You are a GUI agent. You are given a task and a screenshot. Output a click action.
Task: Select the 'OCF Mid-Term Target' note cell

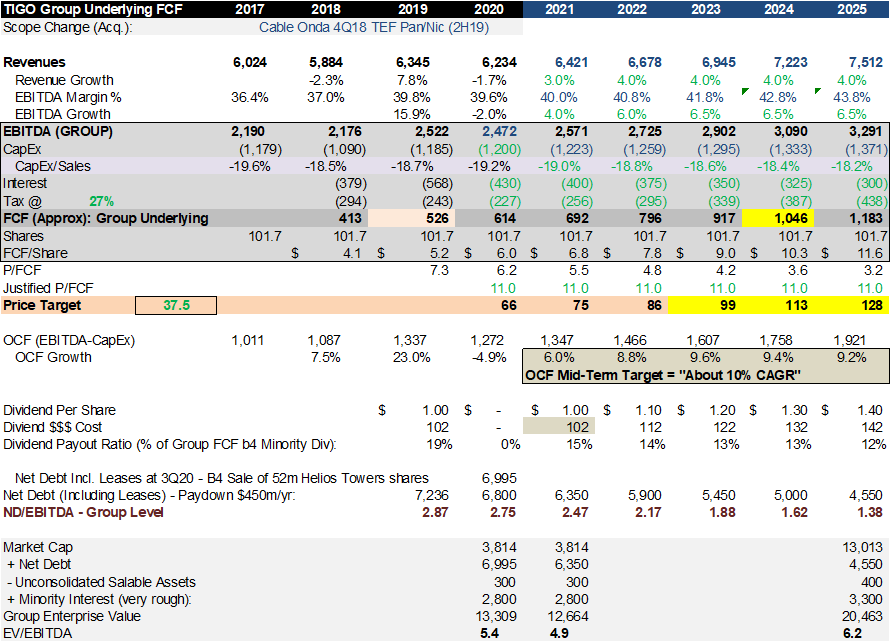coord(663,375)
